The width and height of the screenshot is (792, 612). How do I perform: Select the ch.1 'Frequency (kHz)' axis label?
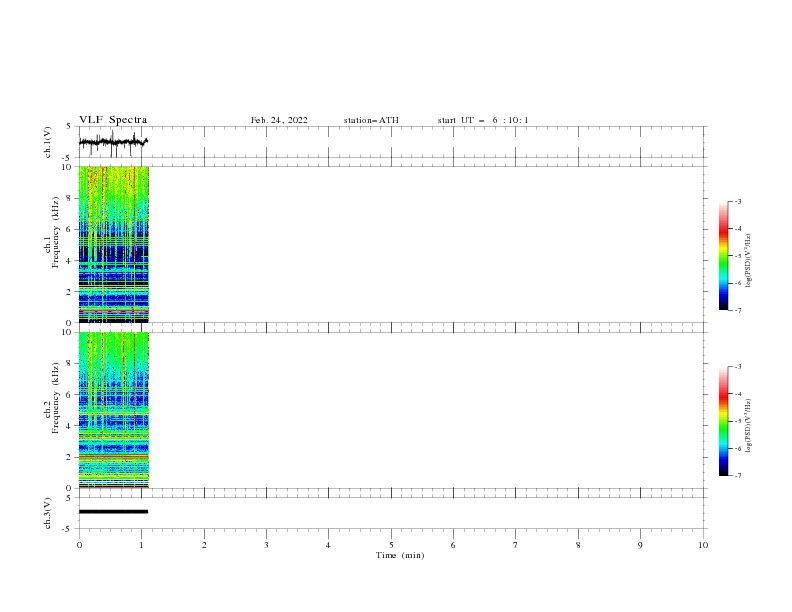click(56, 232)
